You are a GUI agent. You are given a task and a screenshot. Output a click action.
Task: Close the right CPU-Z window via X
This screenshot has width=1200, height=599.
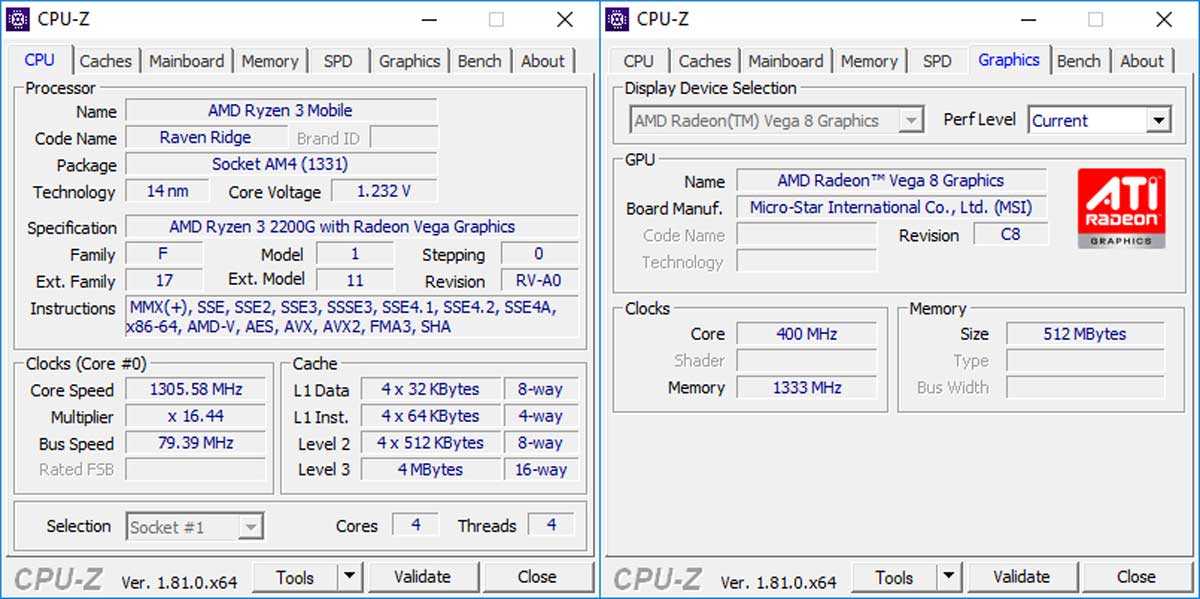(1164, 19)
